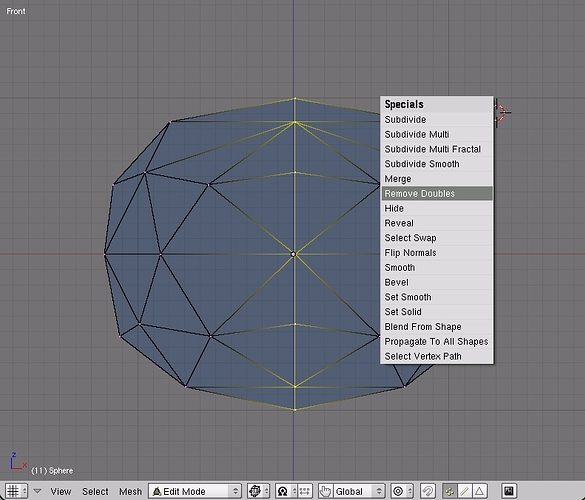Choose Merge from Specials menu
Image resolution: width=585 pixels, height=500 pixels.
(437, 179)
